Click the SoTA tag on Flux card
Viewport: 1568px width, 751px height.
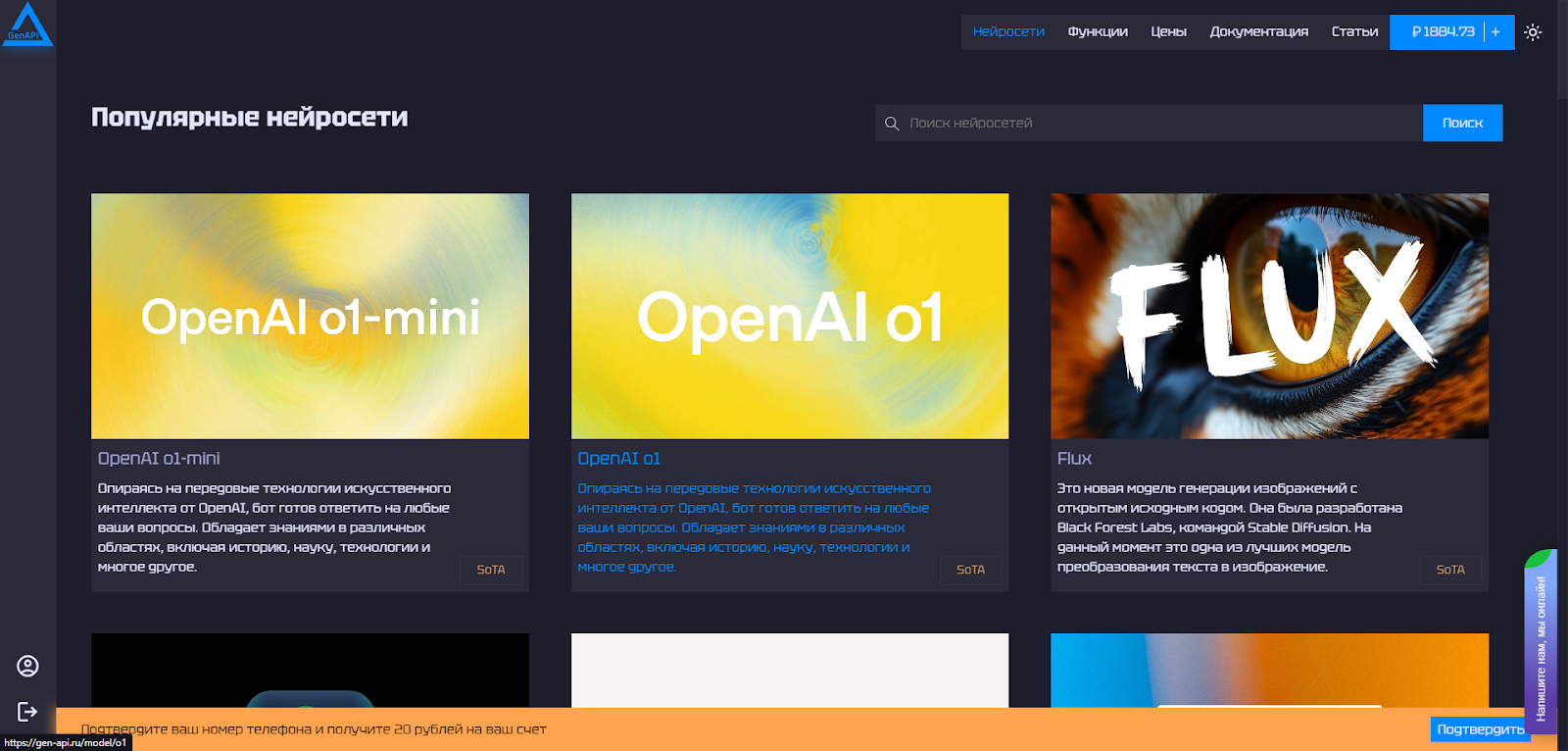[x=1450, y=570]
